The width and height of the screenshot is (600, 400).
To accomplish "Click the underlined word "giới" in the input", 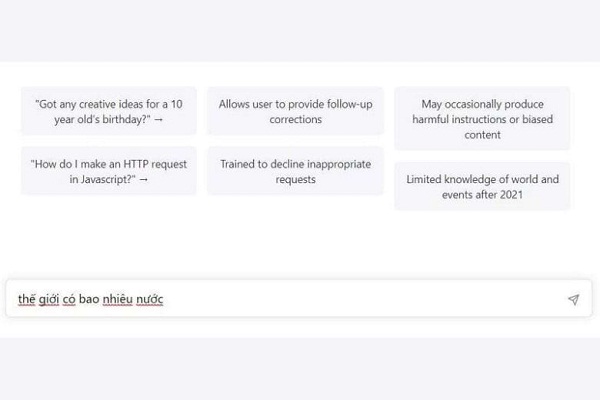I will [48, 299].
